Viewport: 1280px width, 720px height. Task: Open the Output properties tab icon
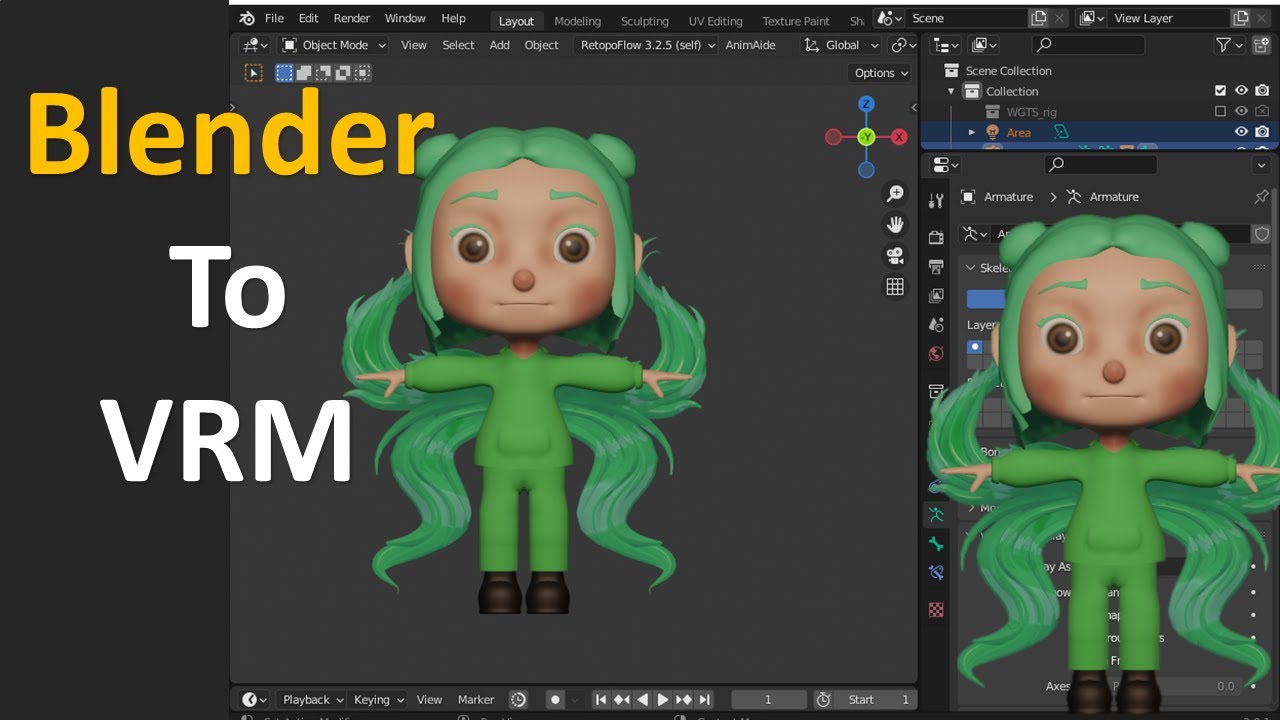pyautogui.click(x=936, y=266)
